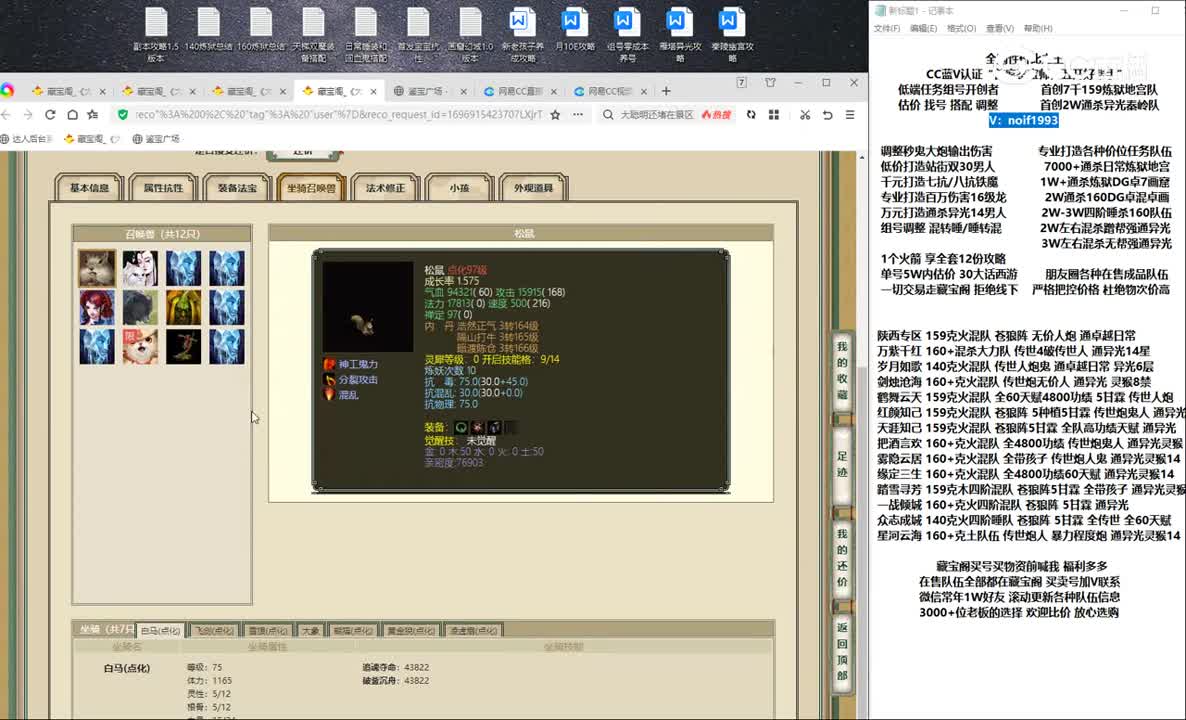Reload the page with refresh icon
The height and width of the screenshot is (720, 1186).
(50, 115)
